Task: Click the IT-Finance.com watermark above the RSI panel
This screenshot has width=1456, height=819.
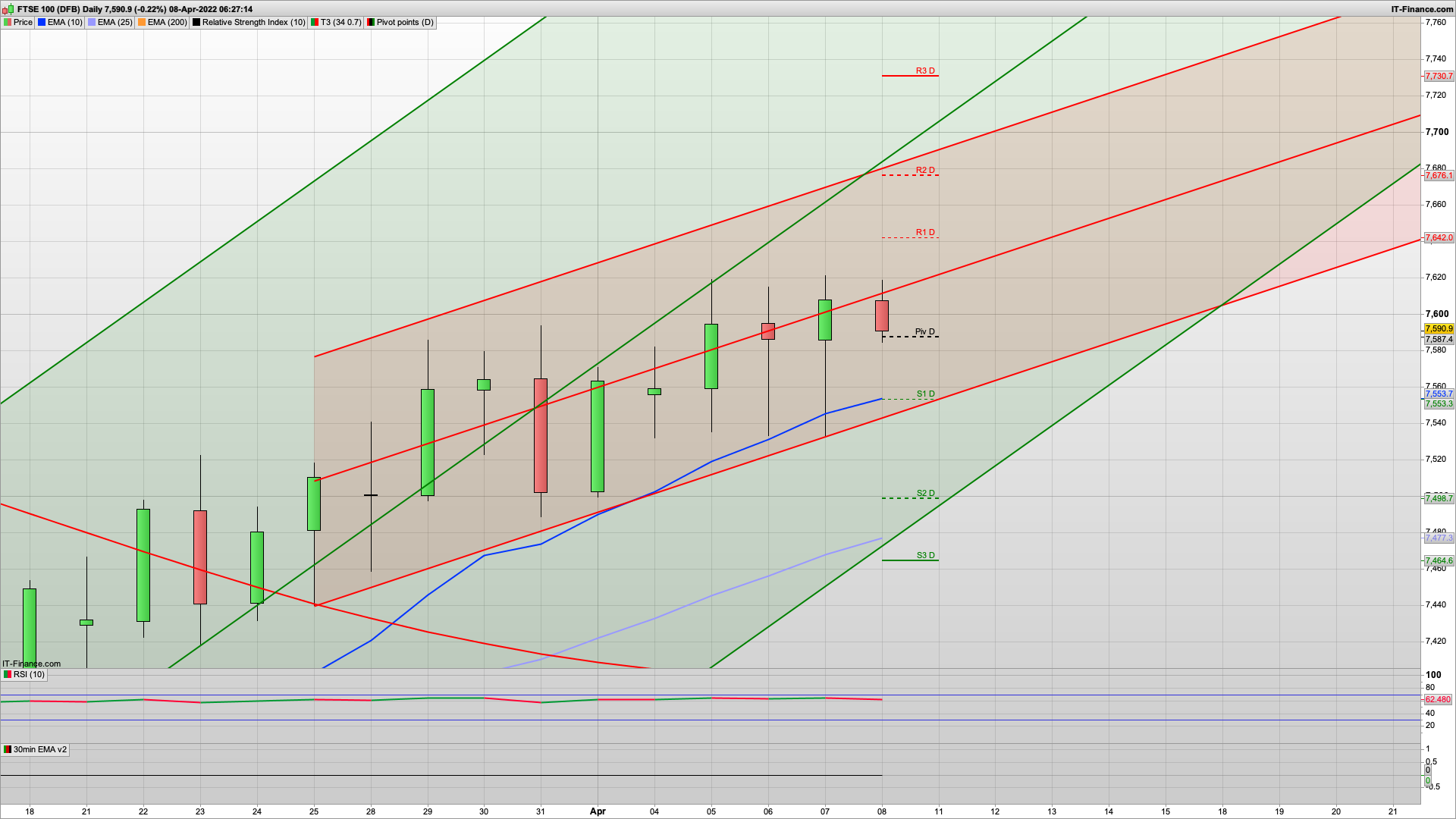Action: [31, 664]
